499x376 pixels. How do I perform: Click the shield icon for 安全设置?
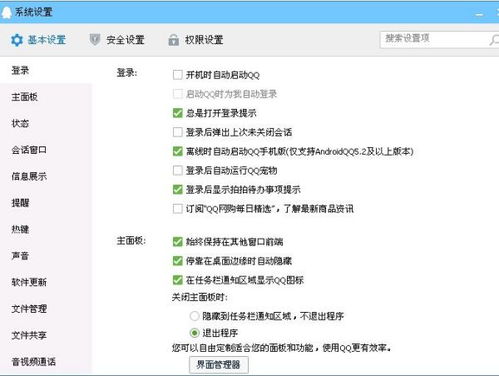coord(95,40)
